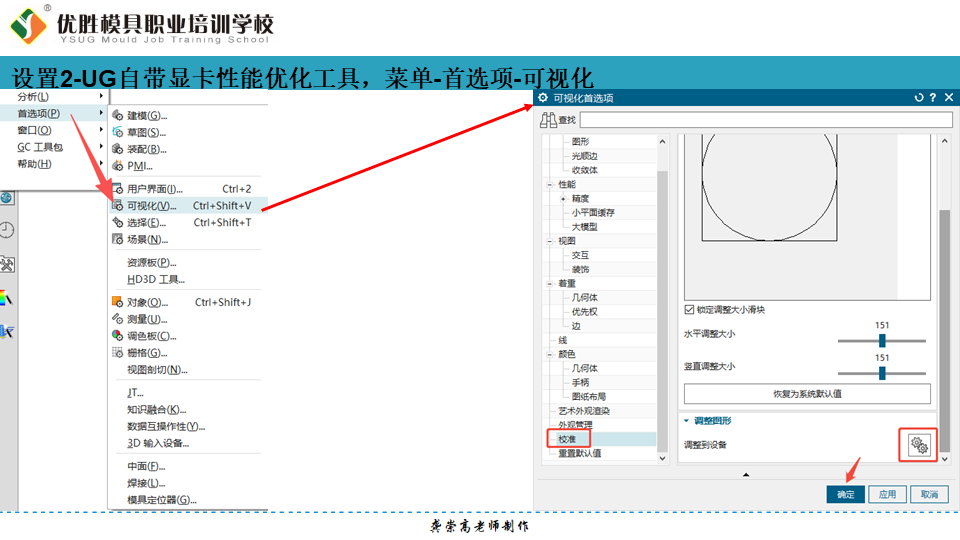The width and height of the screenshot is (960, 540).
Task: Click the 调整到设备 gears icon
Action: pyautogui.click(x=918, y=445)
